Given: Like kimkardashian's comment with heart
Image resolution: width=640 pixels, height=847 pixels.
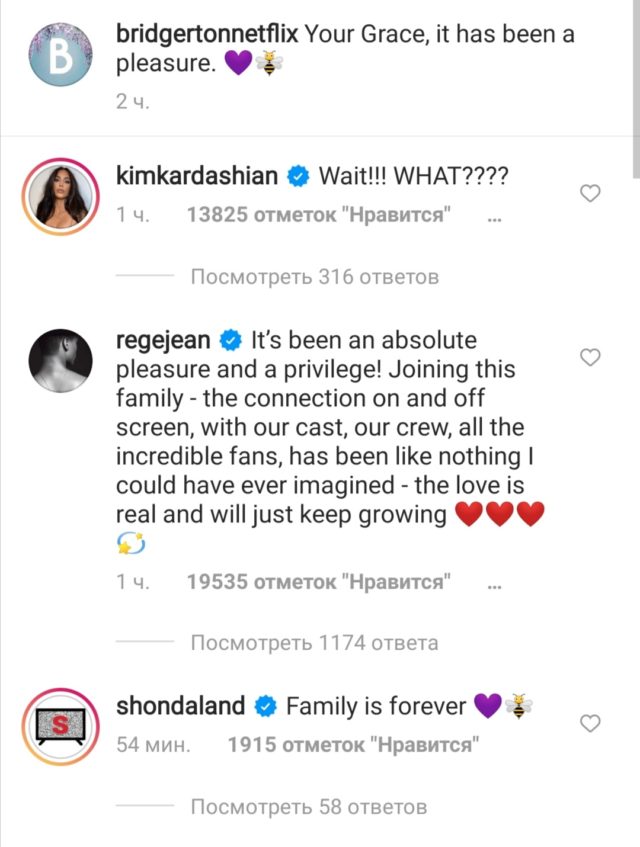Looking at the screenshot, I should click(x=591, y=194).
